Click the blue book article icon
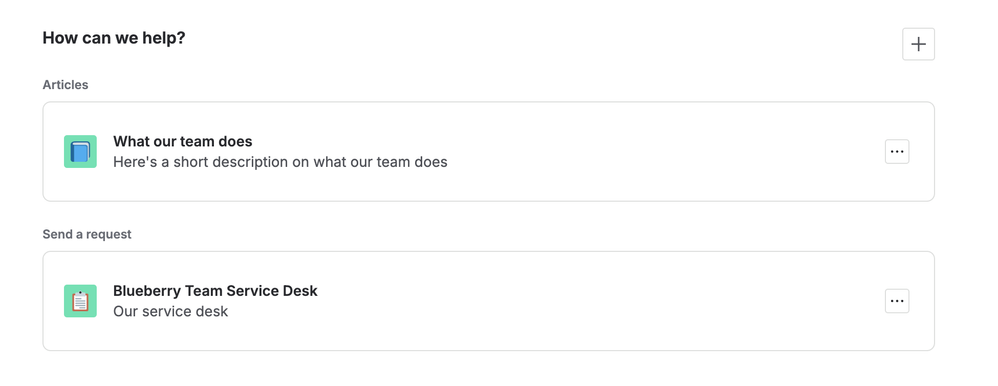Viewport: 998px width, 386px height. click(x=80, y=152)
